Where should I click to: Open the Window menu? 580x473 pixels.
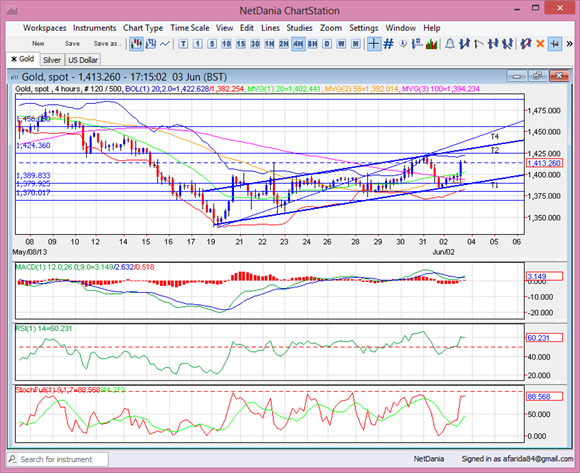click(x=401, y=28)
